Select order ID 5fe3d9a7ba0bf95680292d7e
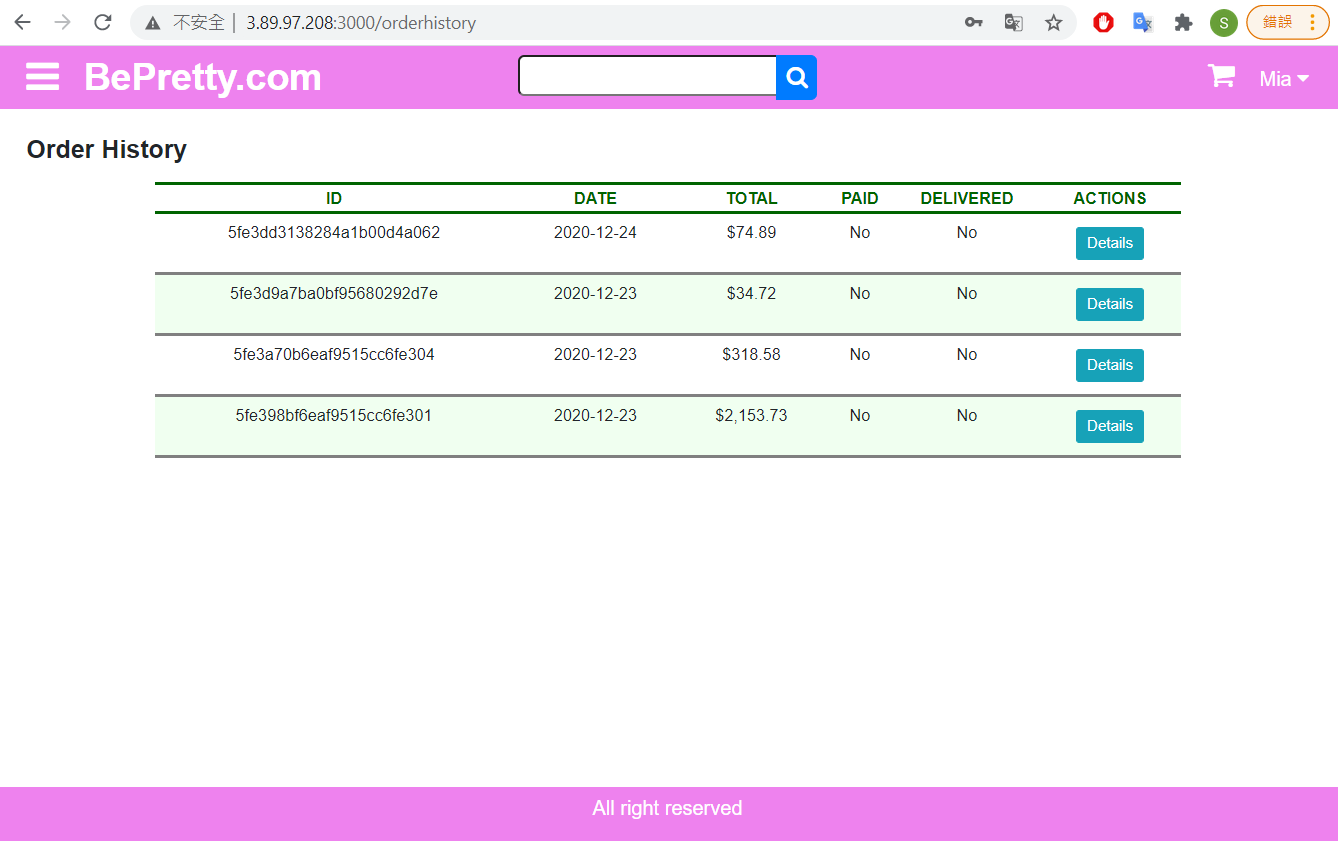The width and height of the screenshot is (1338, 841). pyautogui.click(x=334, y=293)
